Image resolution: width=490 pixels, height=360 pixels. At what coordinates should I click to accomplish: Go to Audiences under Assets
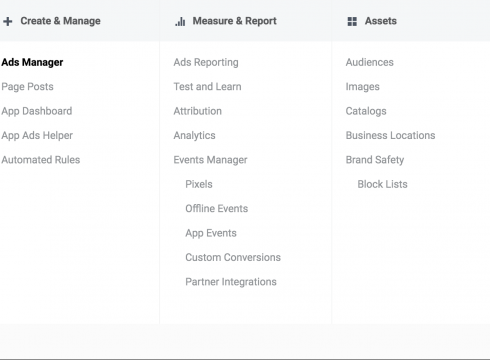370,62
